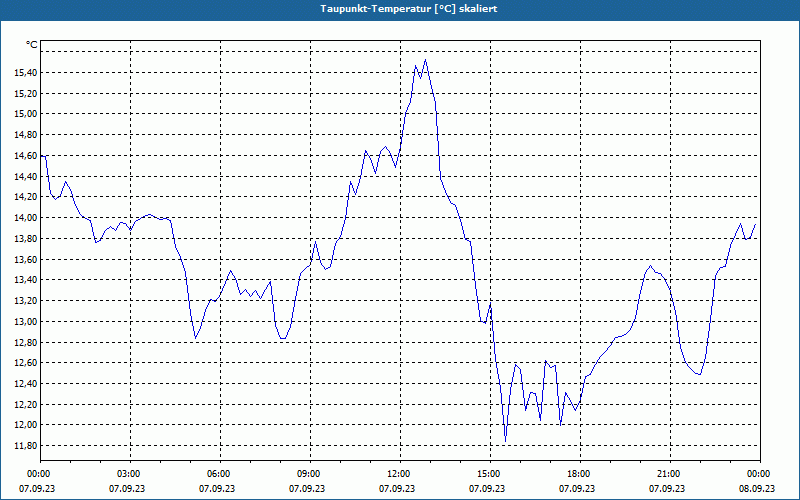
Task: Select the 12,80 y-axis label
Action: 26,342
